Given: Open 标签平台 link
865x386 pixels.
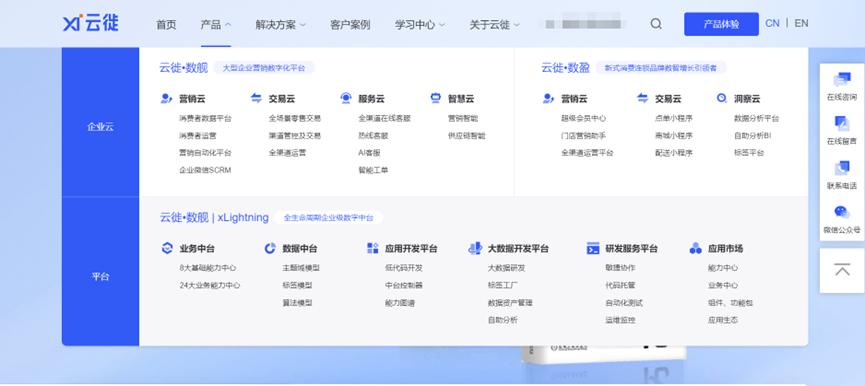Looking at the screenshot, I should coord(749,153).
